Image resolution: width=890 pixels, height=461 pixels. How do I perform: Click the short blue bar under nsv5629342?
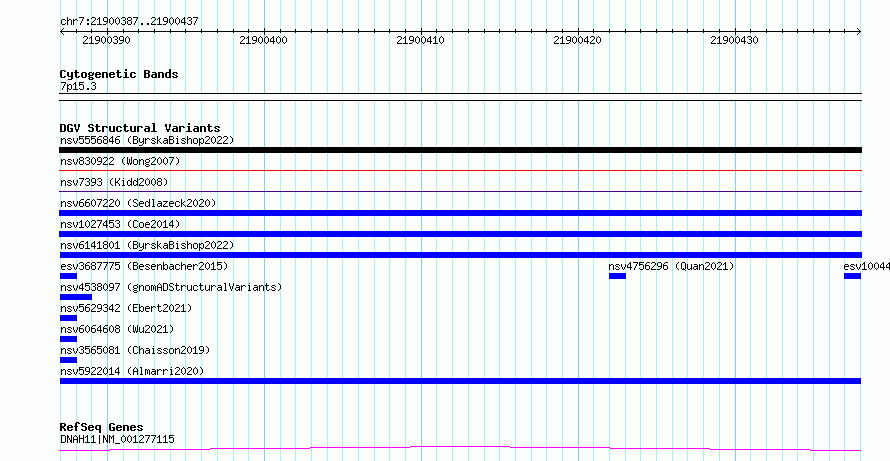(68, 318)
